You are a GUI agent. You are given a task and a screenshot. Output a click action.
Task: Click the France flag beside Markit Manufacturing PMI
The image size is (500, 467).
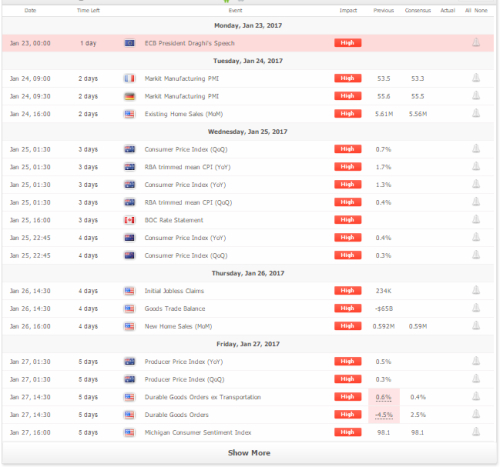click(129, 79)
